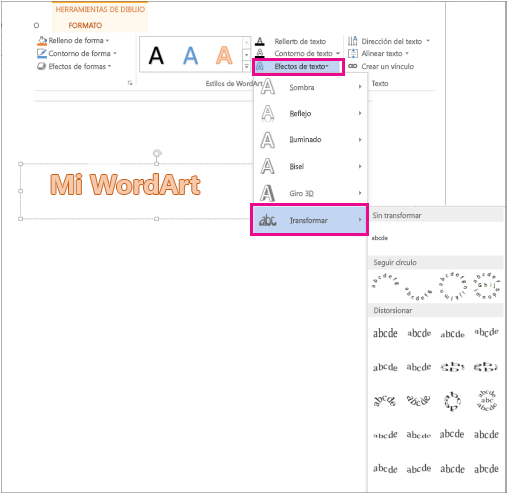Open the Contorno de texto dropdown arrow
The image size is (507, 493).
pyautogui.click(x=338, y=53)
